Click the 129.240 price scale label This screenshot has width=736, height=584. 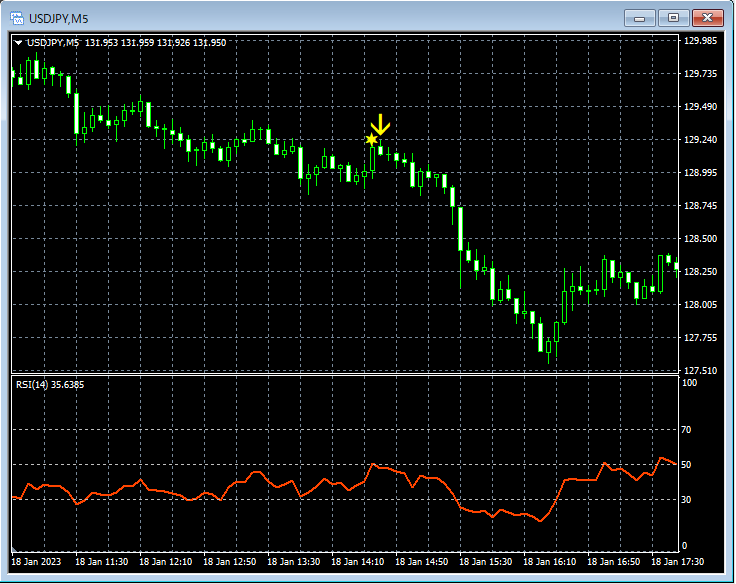[x=700, y=140]
